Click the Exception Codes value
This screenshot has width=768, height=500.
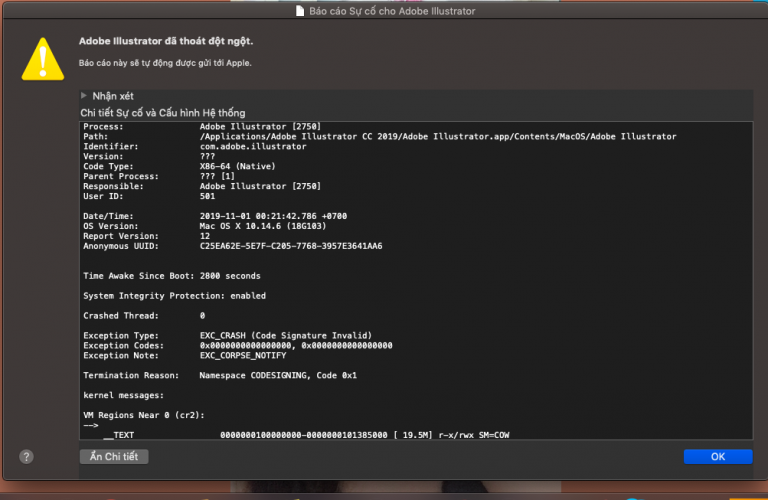296,346
